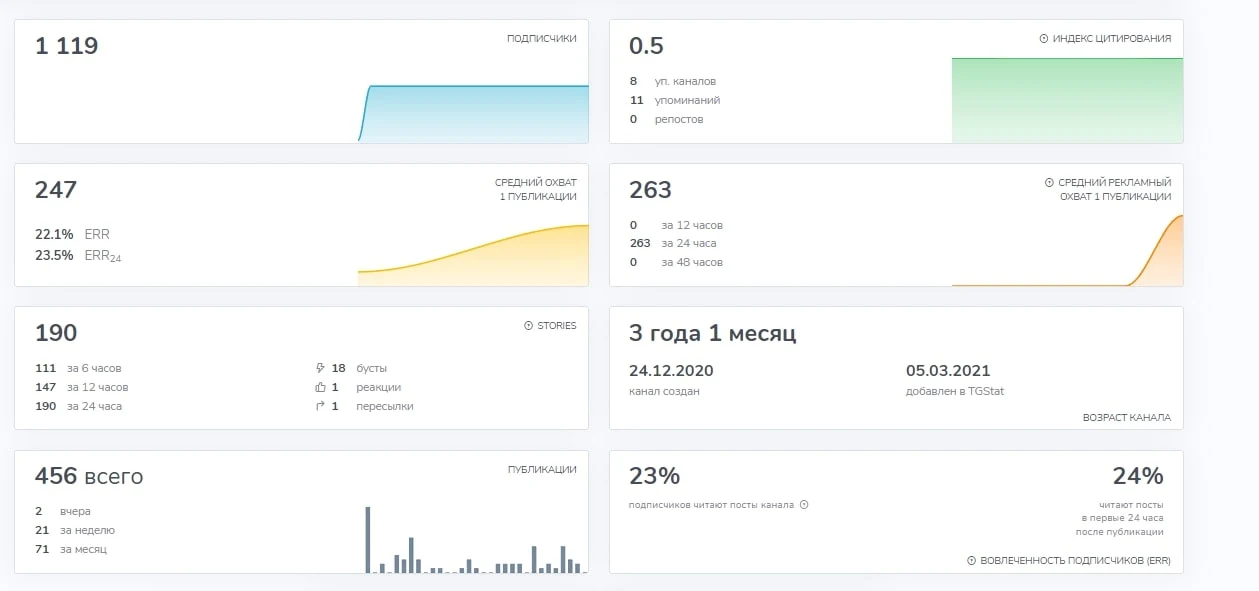
Task: Click the green citation index chart
Action: pyautogui.click(x=1067, y=100)
